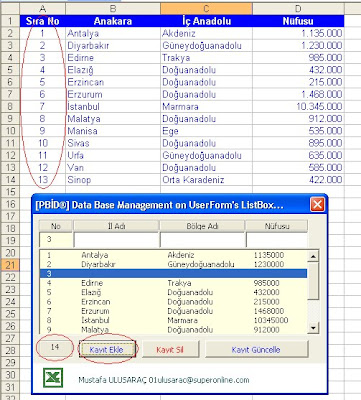This screenshot has width=361, height=400.
Task: Click the listbox scroll down arrow
Action: 313,328
